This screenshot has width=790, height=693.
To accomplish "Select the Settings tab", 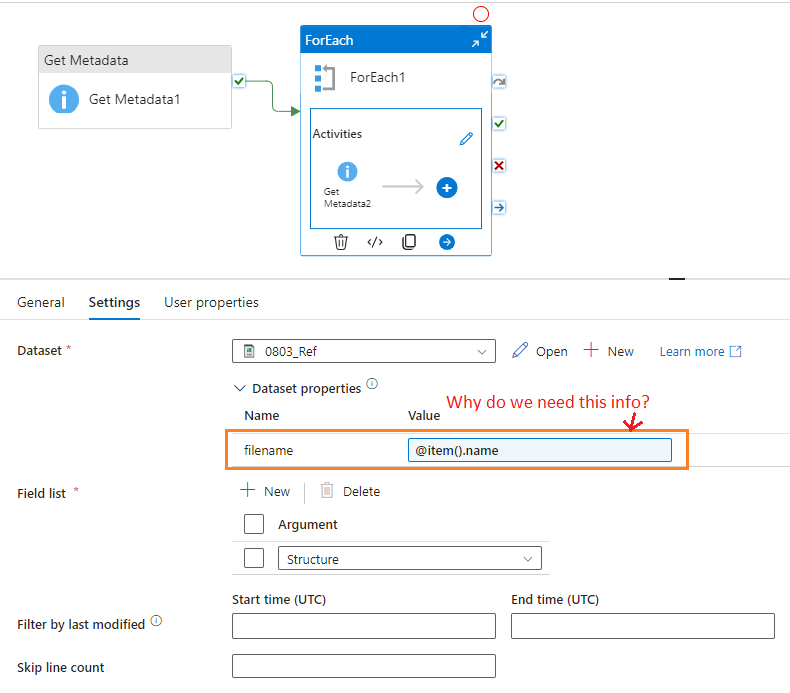I will (x=114, y=302).
